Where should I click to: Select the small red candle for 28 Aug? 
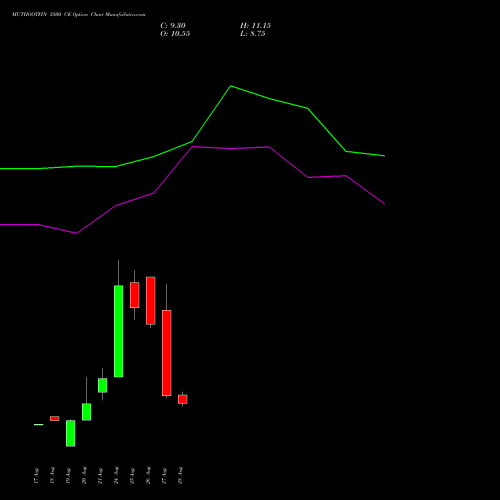point(182,399)
